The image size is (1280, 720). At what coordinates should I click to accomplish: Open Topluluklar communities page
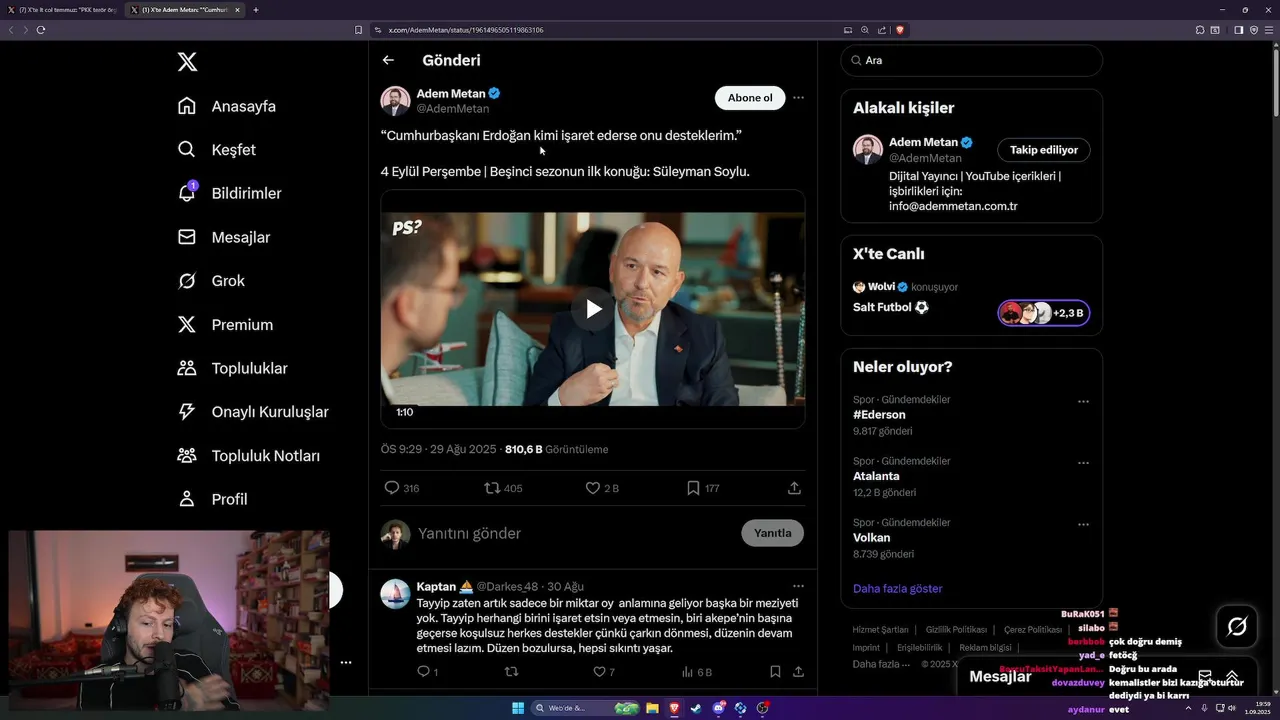tap(231, 368)
